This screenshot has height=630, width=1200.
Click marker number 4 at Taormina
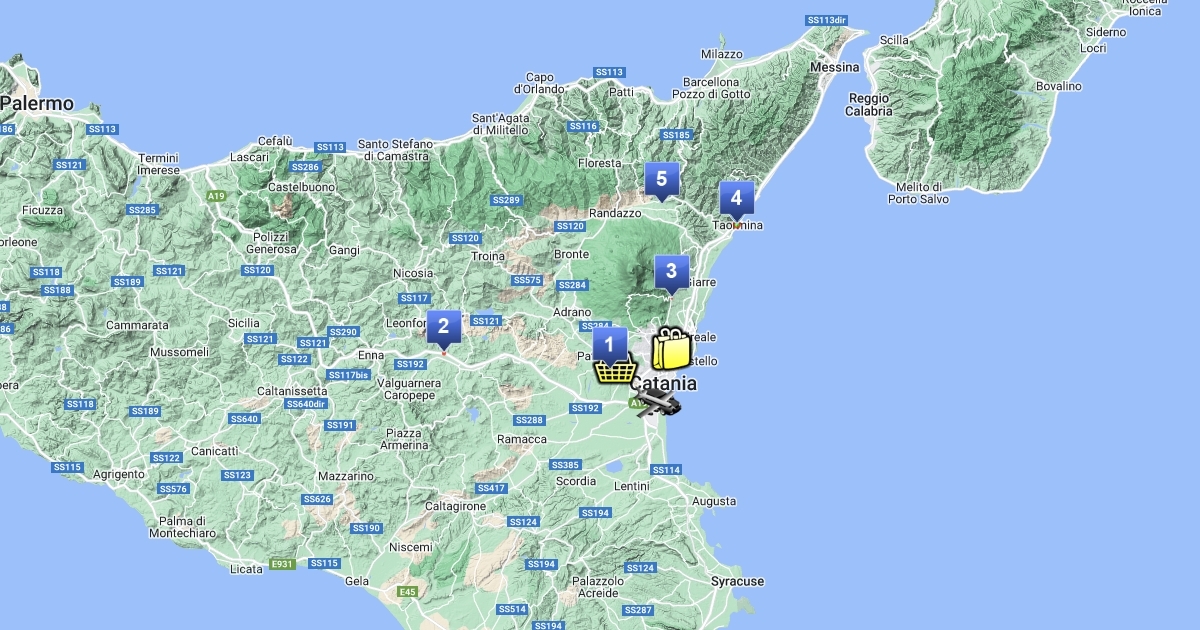tap(736, 199)
